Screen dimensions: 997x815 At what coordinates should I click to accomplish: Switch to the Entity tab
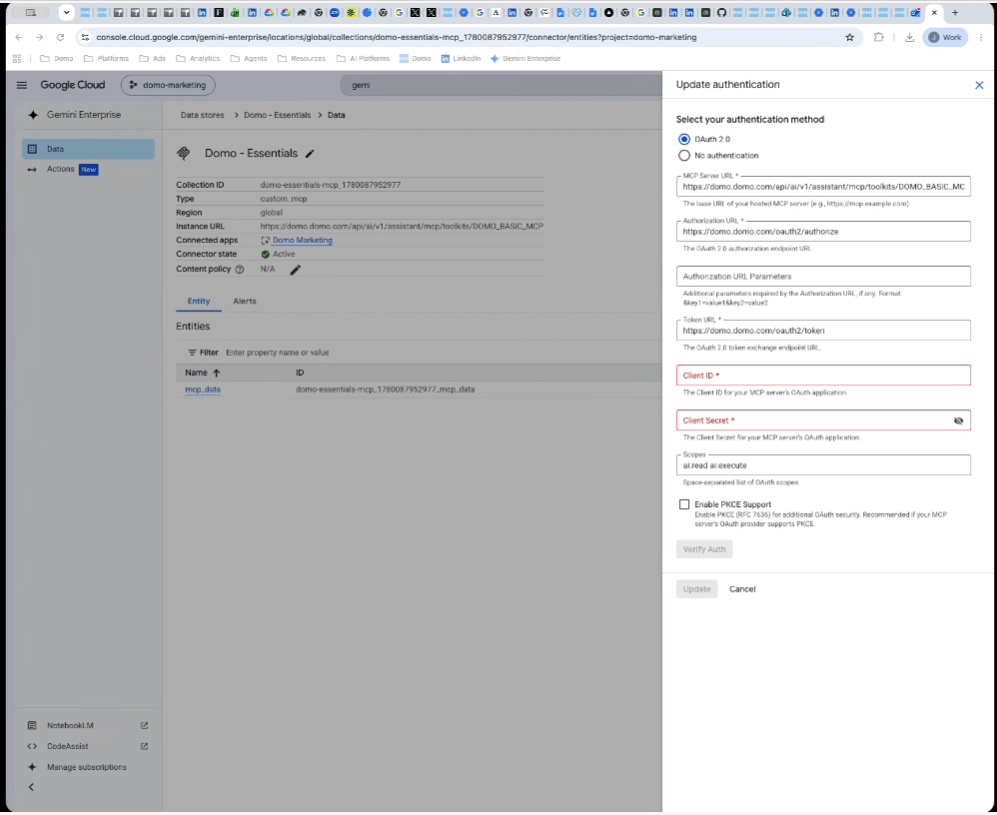(x=198, y=301)
